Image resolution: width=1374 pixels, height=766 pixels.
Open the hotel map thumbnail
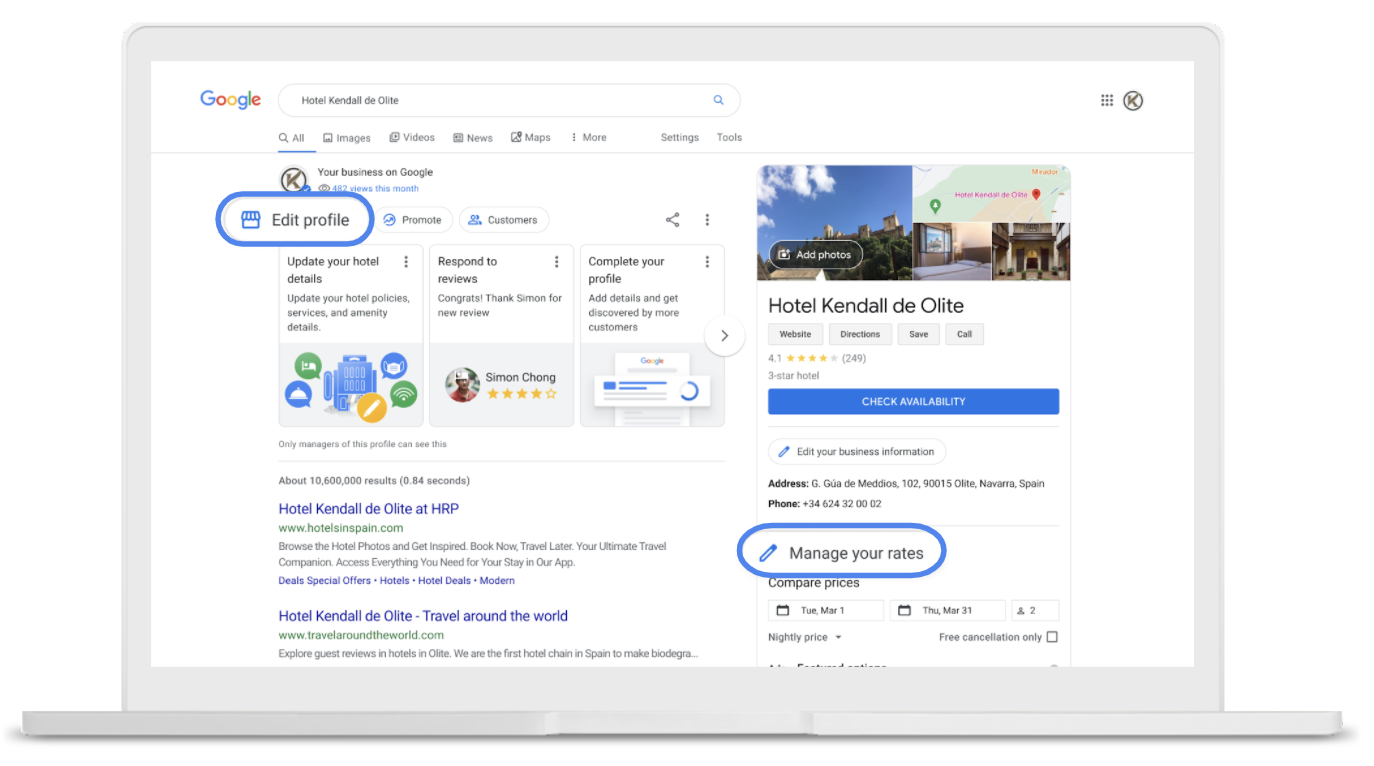[991, 193]
